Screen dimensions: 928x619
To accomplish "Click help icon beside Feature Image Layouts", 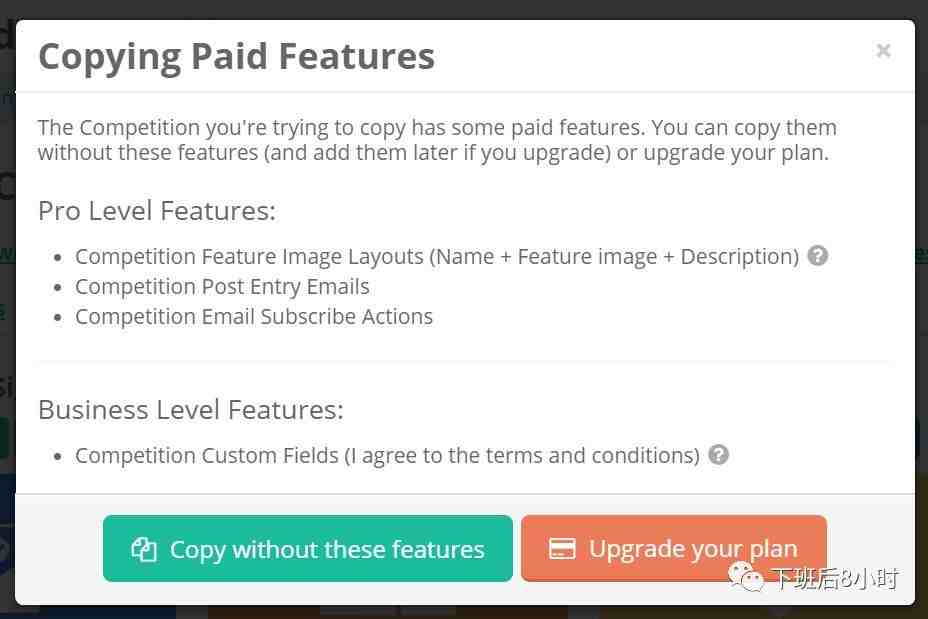I will (818, 256).
